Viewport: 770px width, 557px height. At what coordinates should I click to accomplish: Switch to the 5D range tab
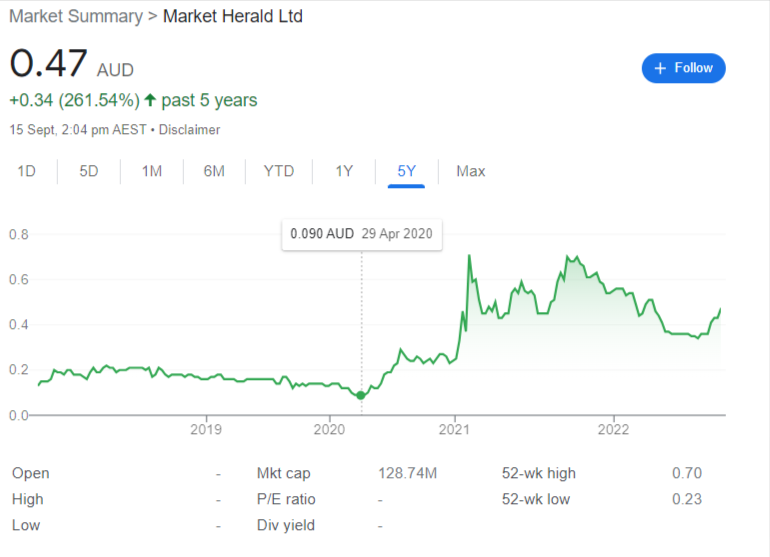[89, 171]
